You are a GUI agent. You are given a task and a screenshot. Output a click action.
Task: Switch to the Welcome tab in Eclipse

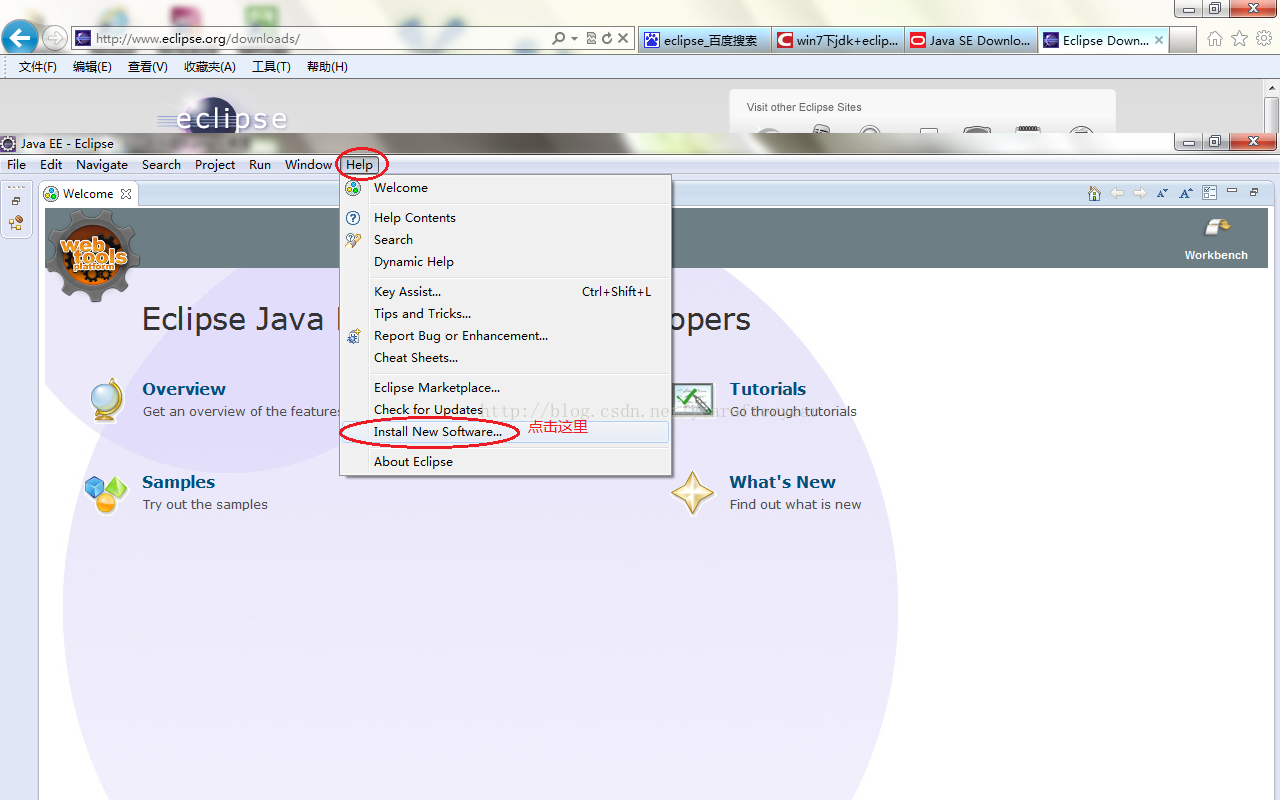88,194
